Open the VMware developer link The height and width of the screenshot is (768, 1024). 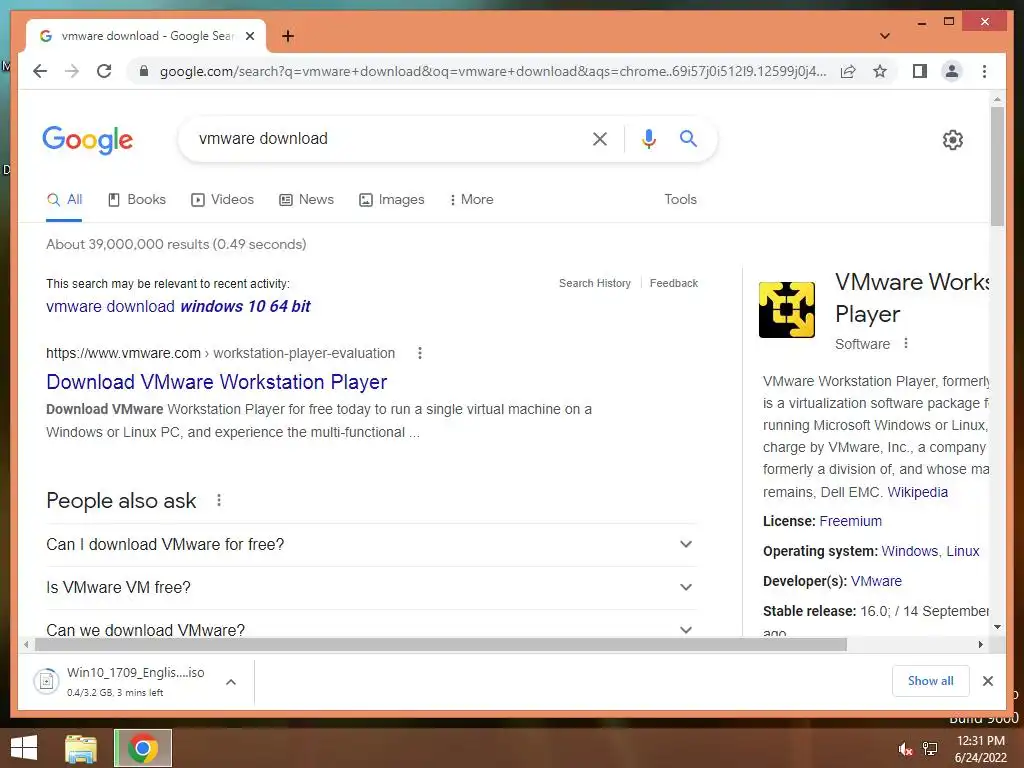[876, 581]
